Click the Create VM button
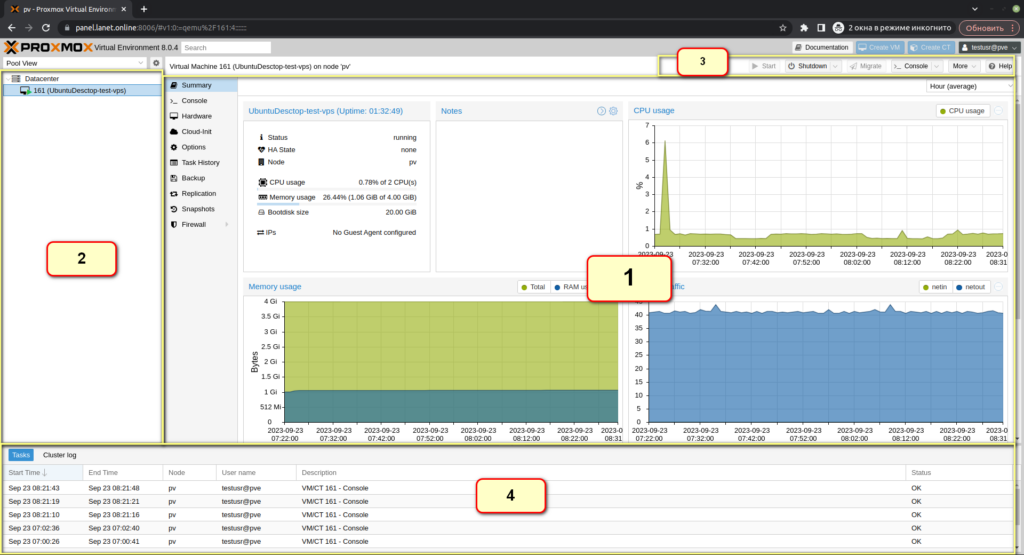 pyautogui.click(x=879, y=47)
